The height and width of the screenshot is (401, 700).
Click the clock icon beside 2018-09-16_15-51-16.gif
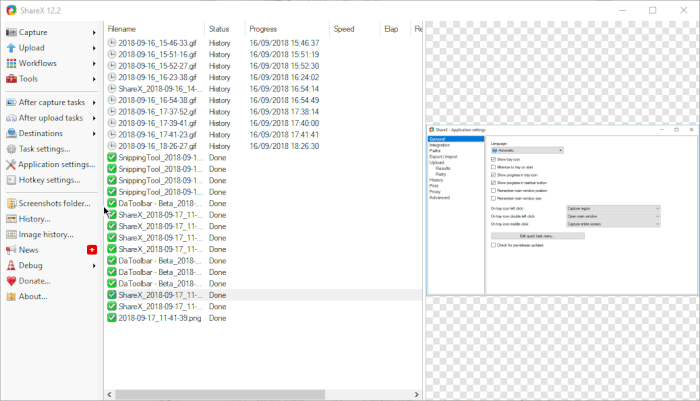tap(112, 54)
